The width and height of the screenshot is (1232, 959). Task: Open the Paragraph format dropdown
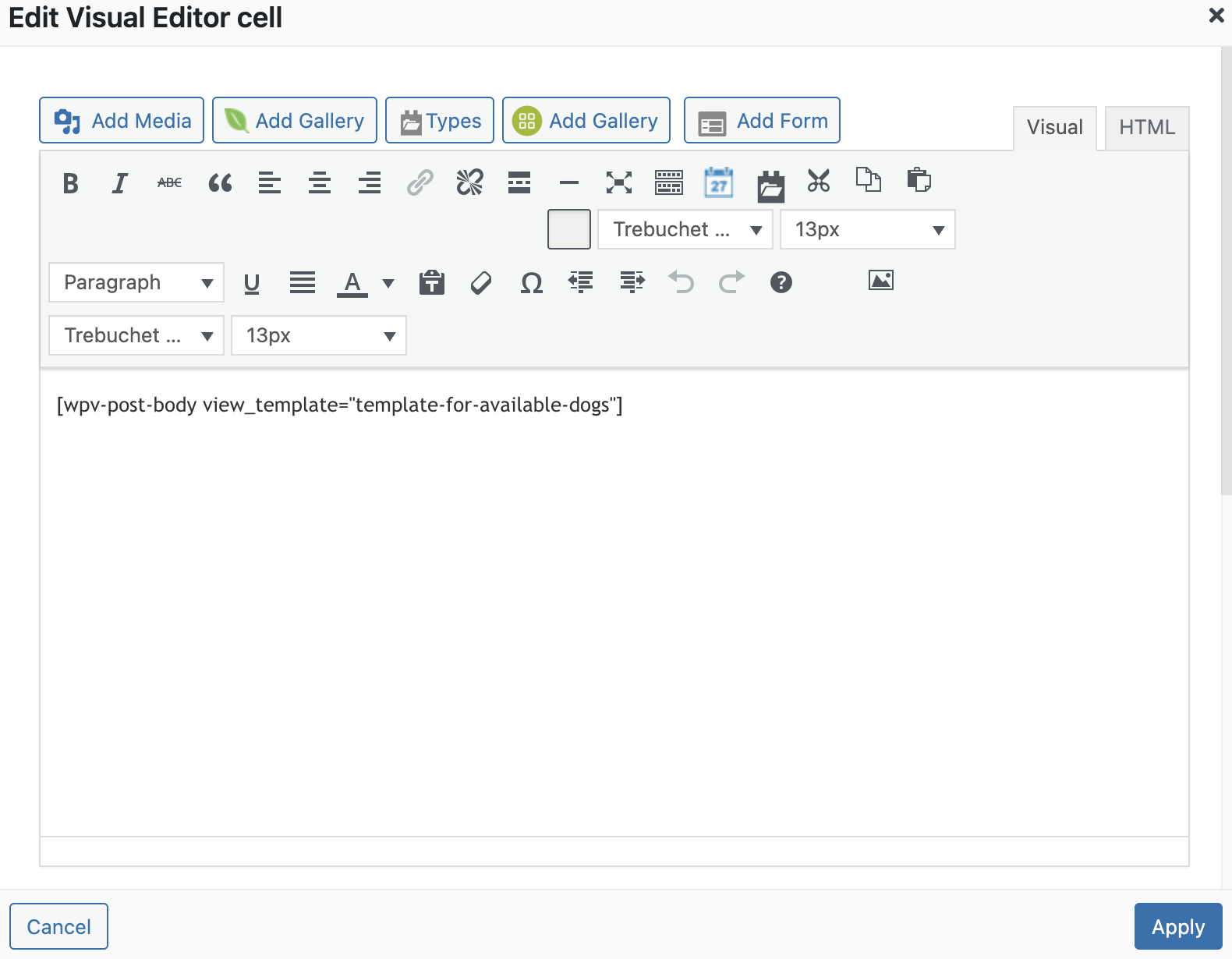pos(136,282)
